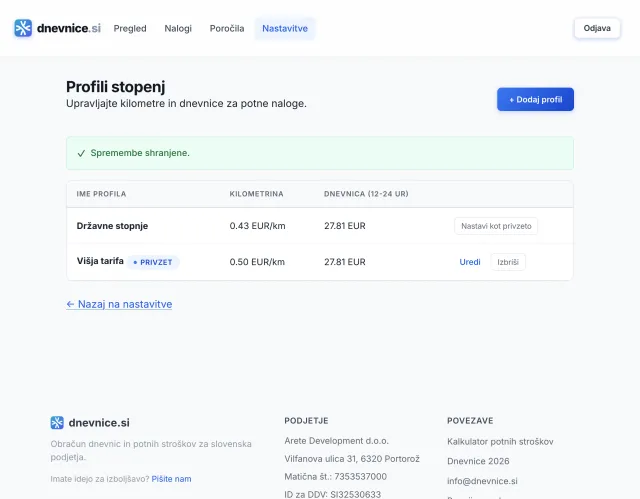
Task: Open the Pregled navigation tab
Action: tap(130, 28)
